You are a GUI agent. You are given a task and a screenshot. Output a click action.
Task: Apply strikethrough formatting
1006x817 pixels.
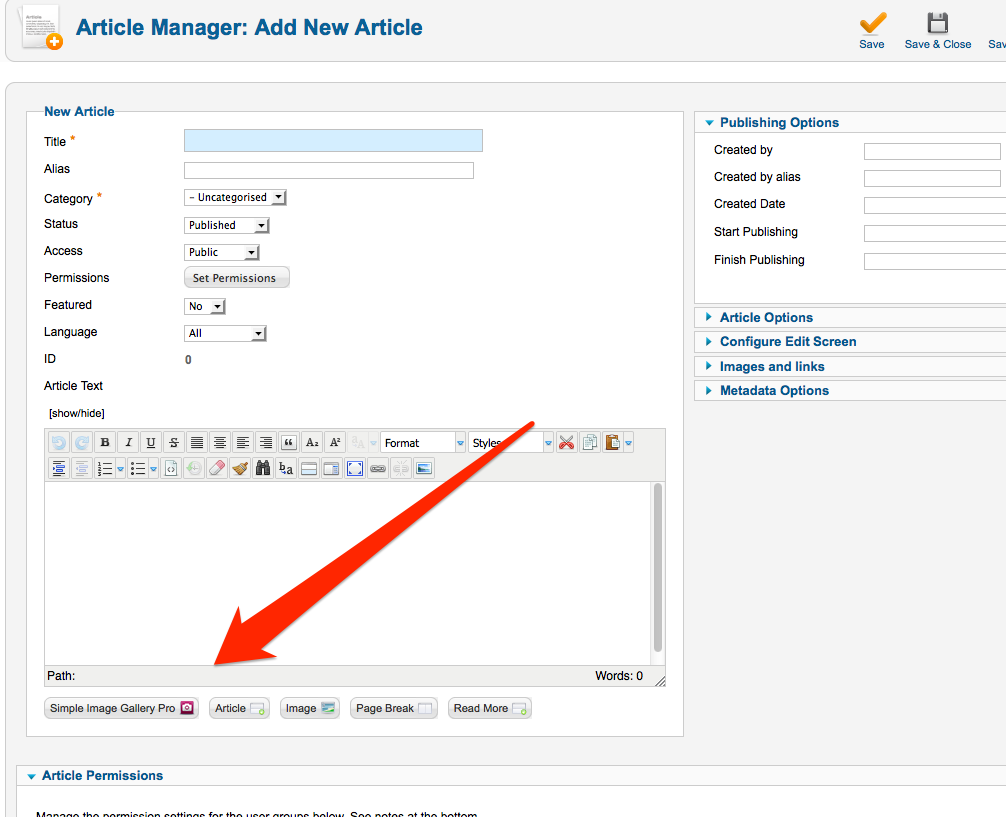pyautogui.click(x=174, y=443)
